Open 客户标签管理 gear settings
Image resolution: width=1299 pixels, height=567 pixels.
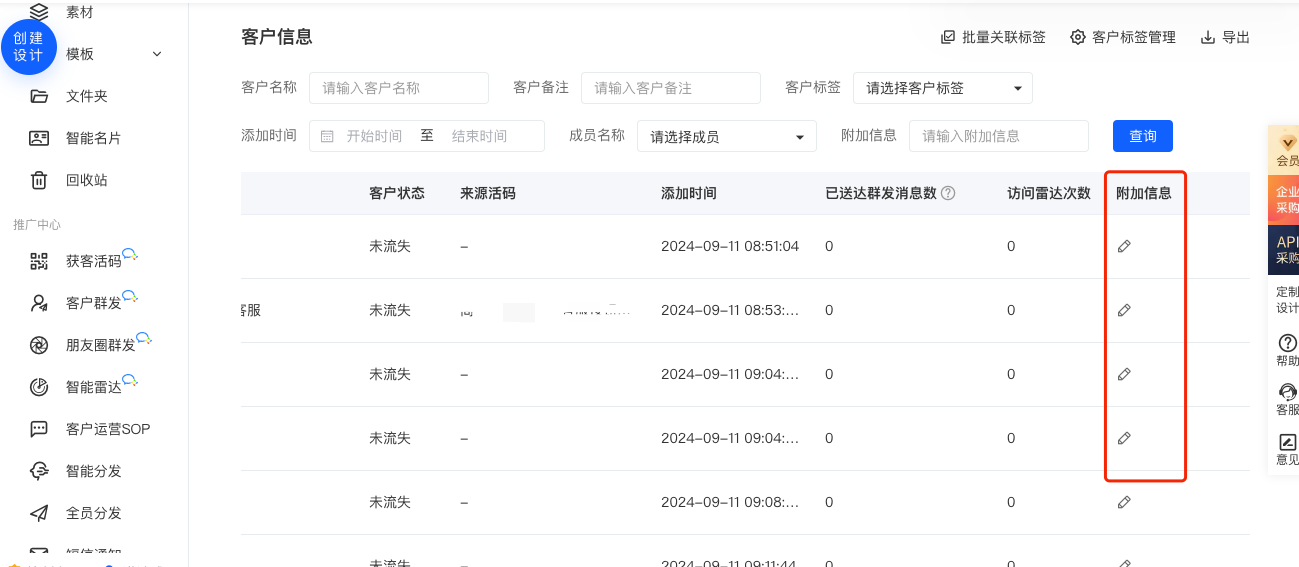(x=1077, y=37)
